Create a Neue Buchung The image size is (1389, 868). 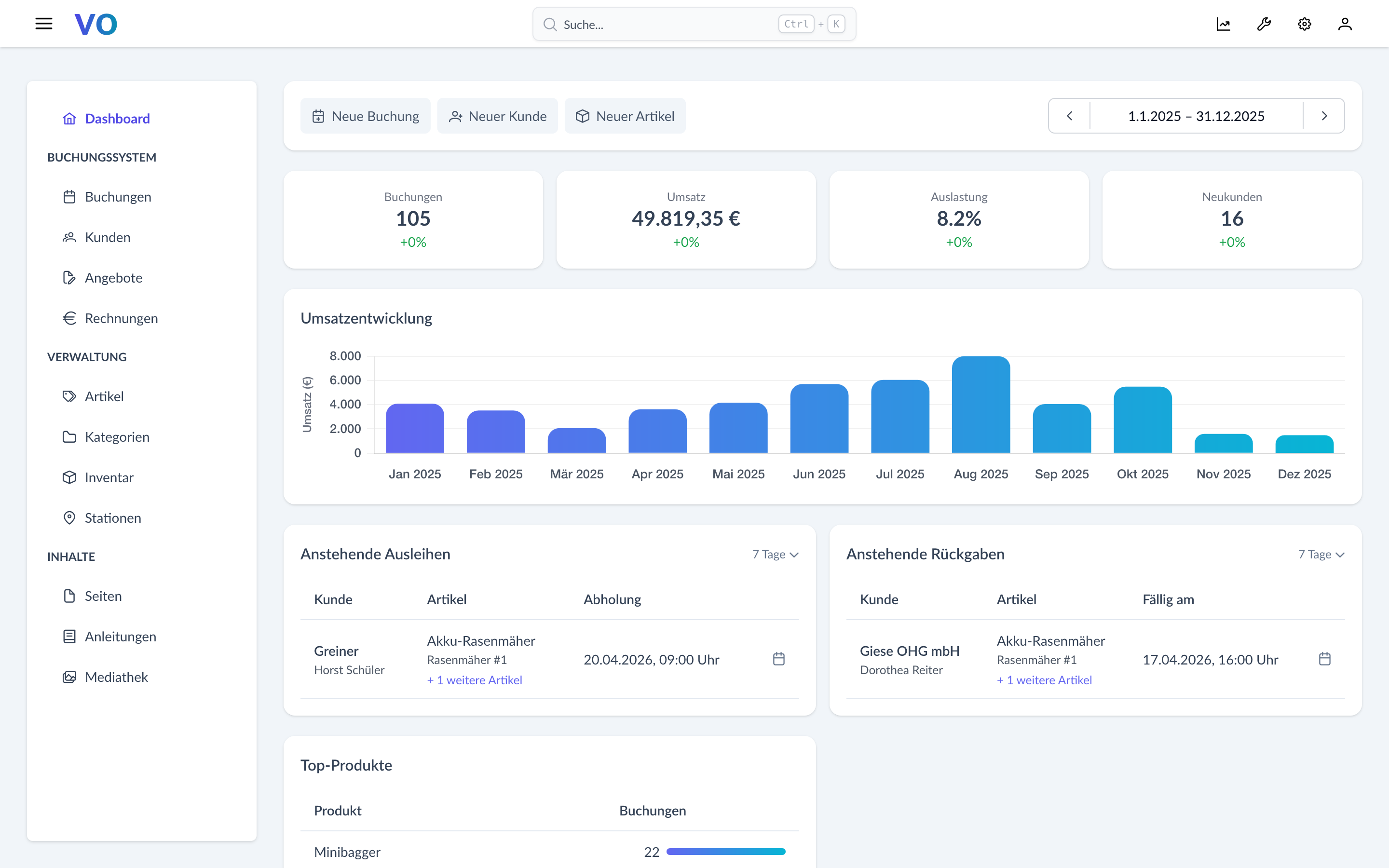pos(365,115)
